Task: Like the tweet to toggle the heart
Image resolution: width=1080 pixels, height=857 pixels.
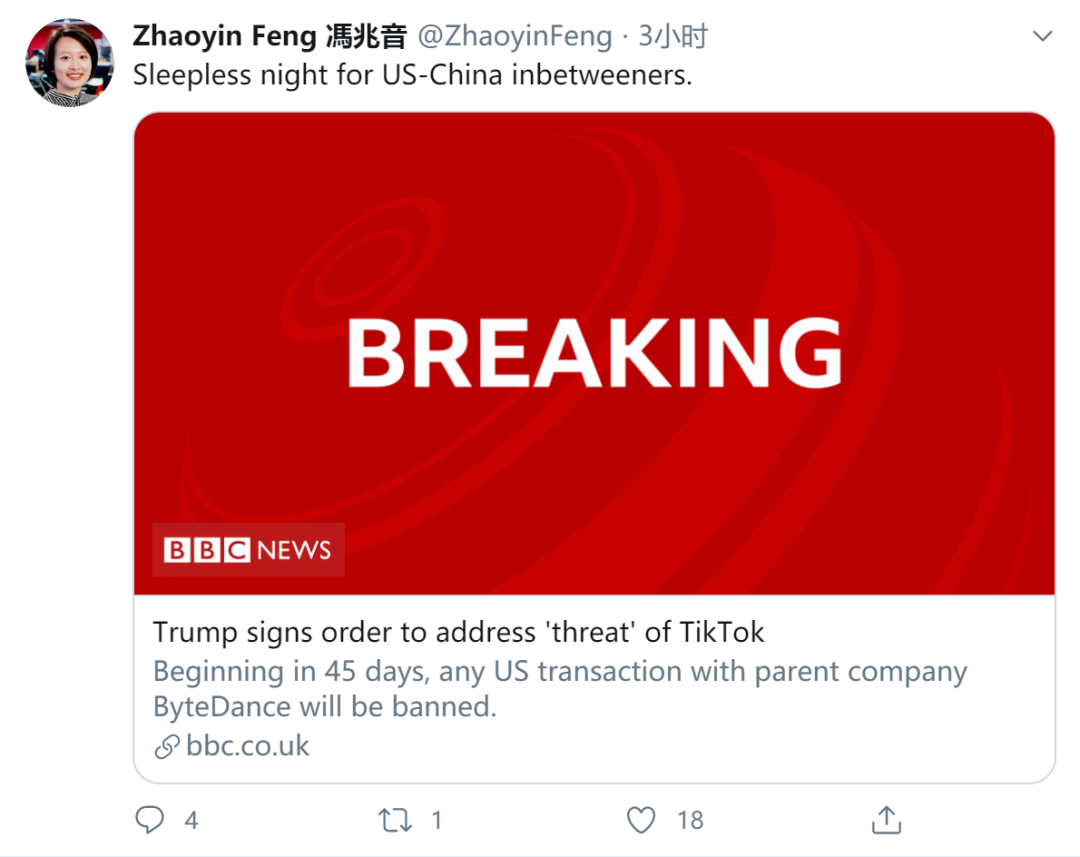Action: point(640,819)
